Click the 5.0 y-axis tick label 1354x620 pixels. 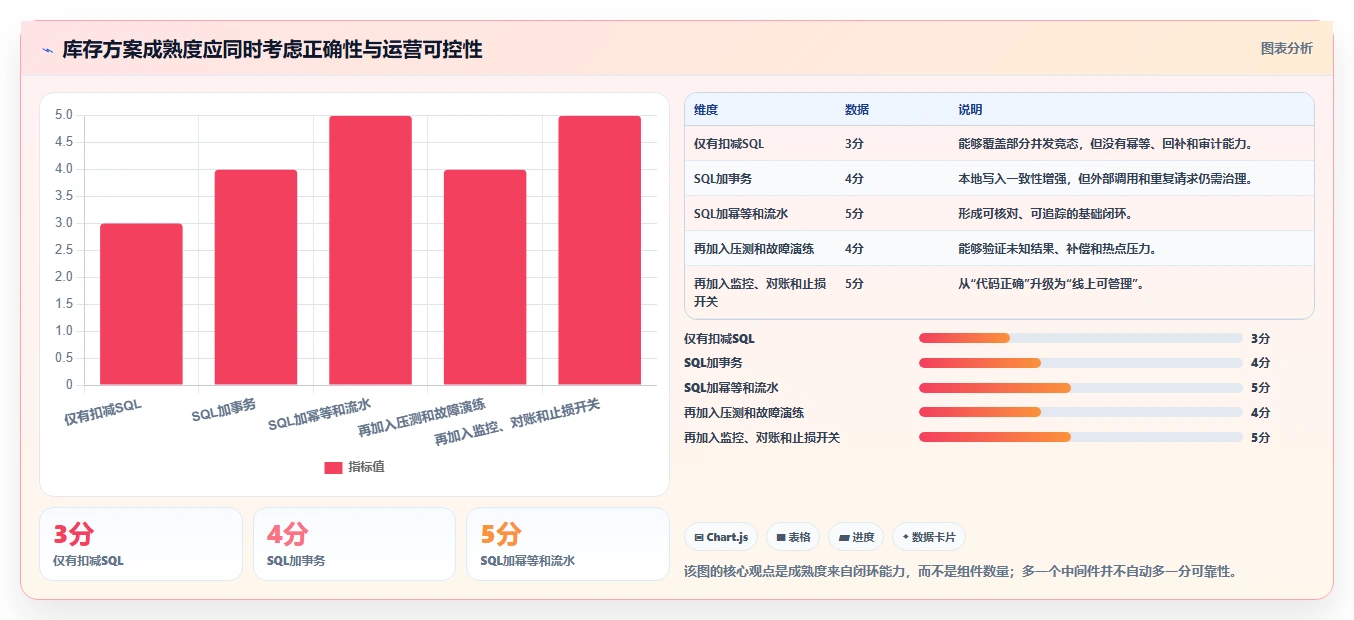(x=62, y=115)
